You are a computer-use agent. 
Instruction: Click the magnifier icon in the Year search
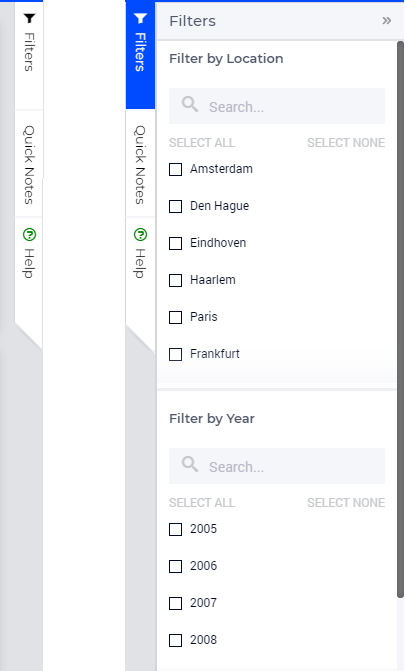pos(190,464)
